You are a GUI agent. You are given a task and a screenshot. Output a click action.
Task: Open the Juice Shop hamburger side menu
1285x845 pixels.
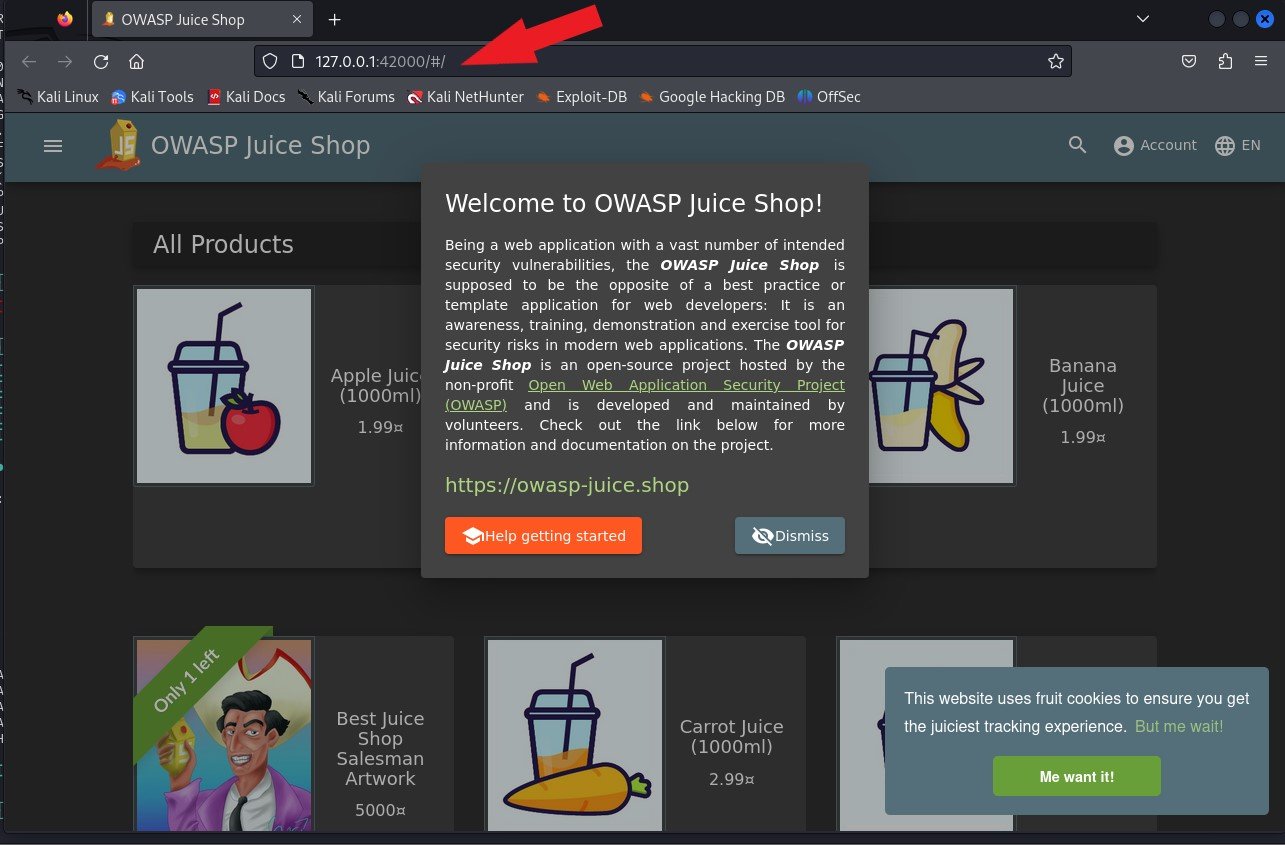pos(53,145)
